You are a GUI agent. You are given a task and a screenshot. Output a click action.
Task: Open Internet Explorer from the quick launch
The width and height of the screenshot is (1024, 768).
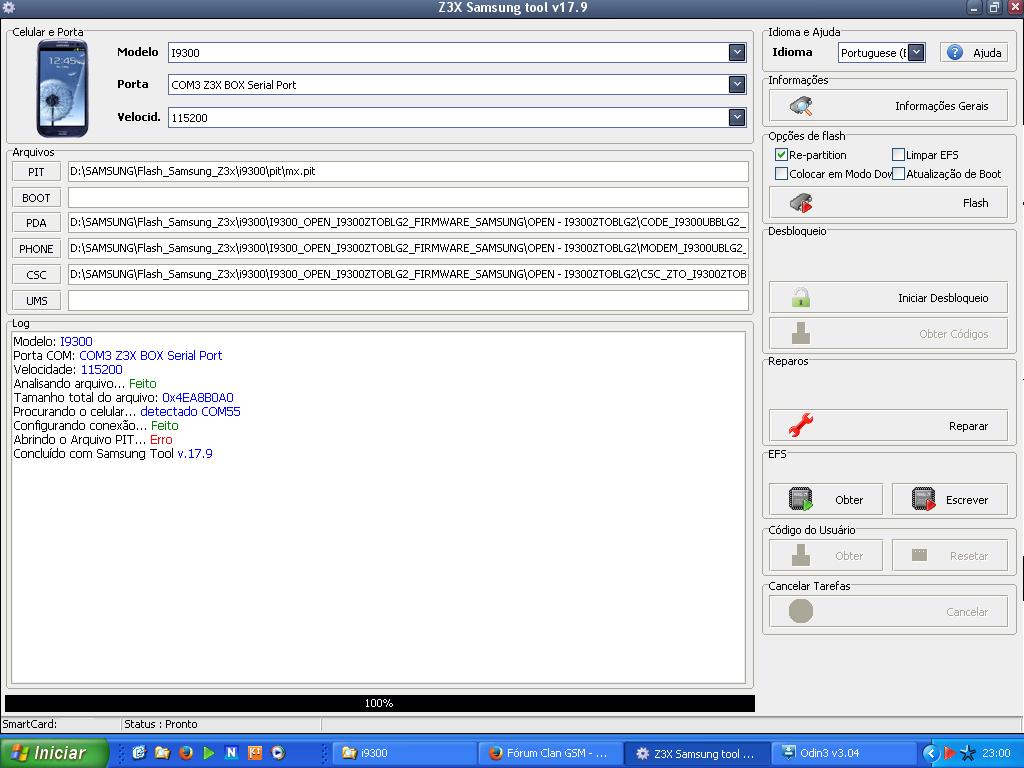point(139,752)
